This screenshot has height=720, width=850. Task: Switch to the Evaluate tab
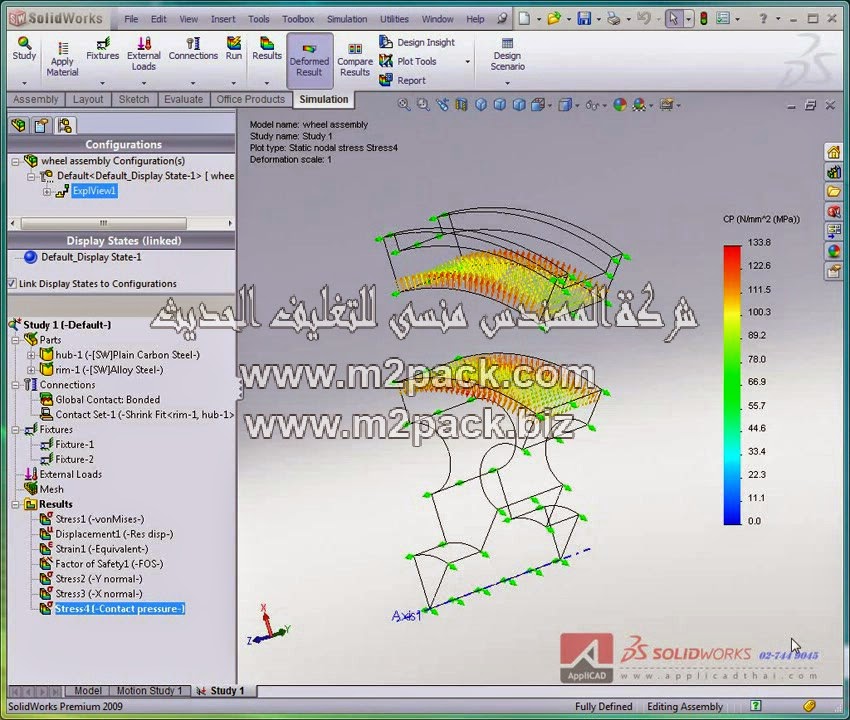(183, 99)
